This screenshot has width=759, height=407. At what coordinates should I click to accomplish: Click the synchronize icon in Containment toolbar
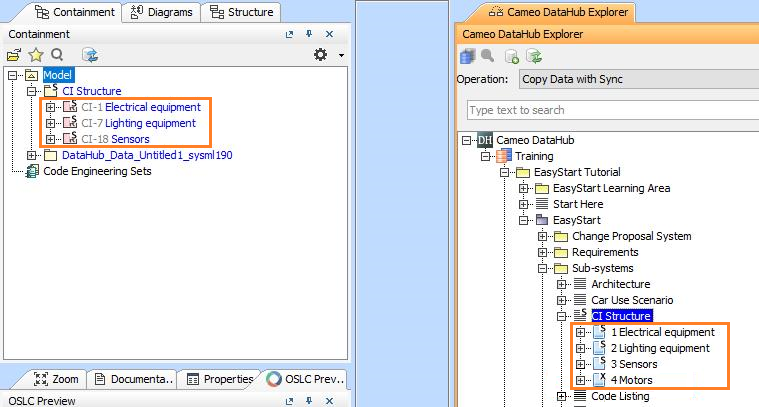tap(90, 55)
